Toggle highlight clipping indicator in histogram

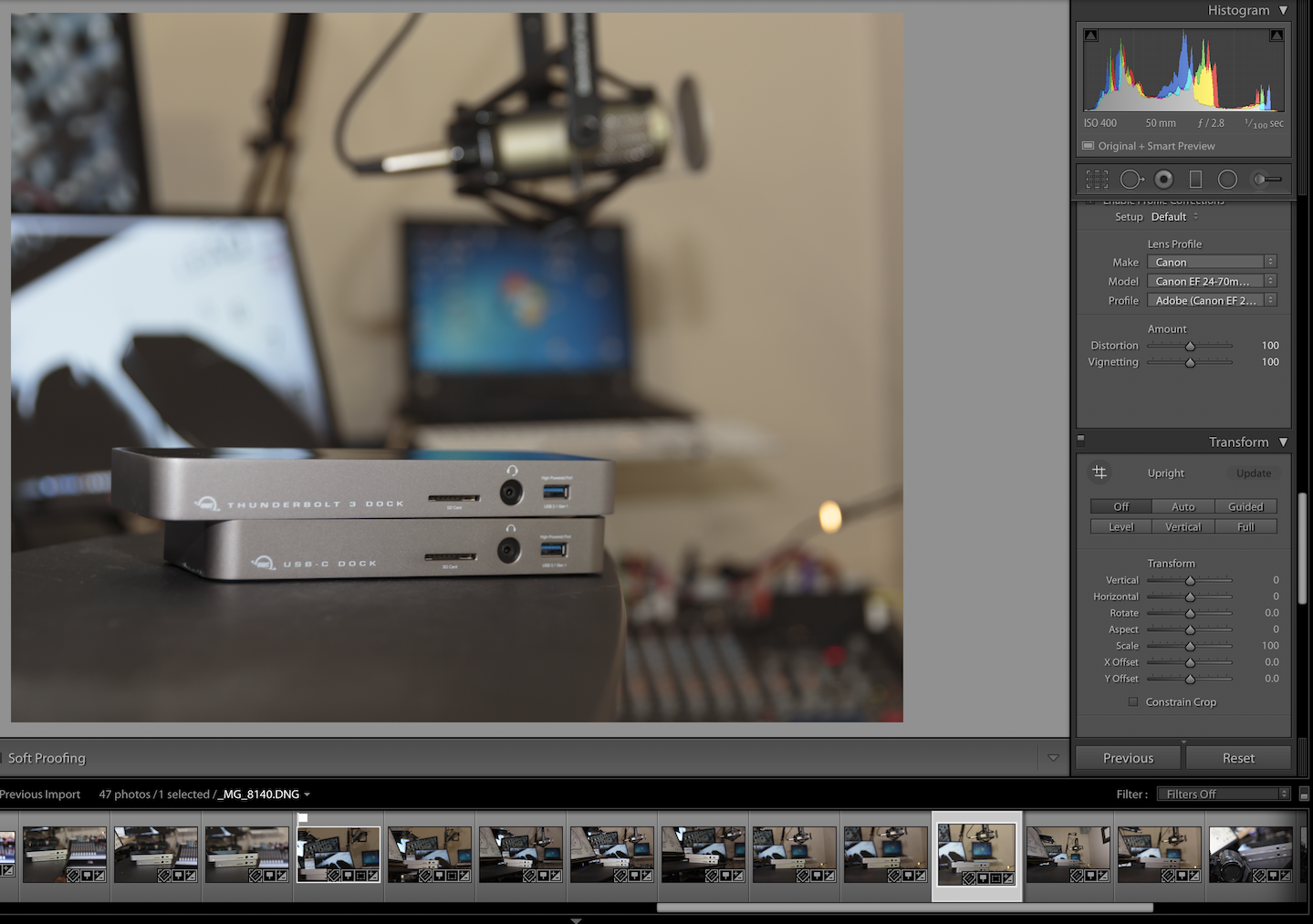1277,36
